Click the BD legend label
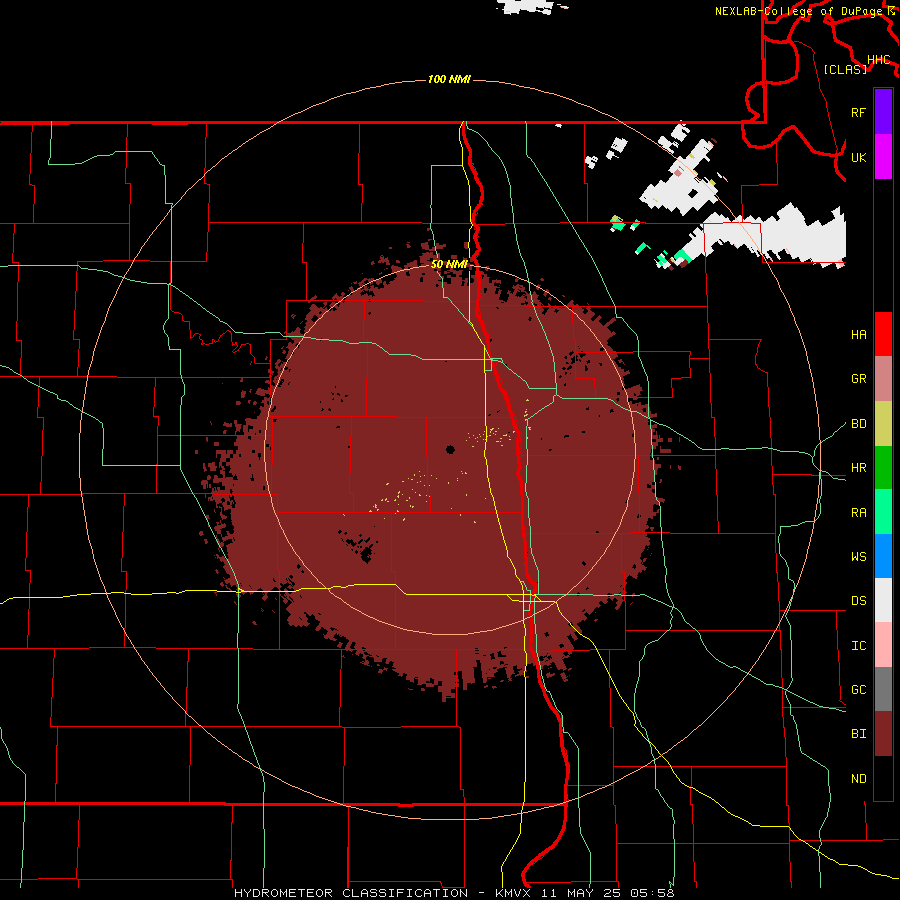This screenshot has height=900, width=900. 858,424
